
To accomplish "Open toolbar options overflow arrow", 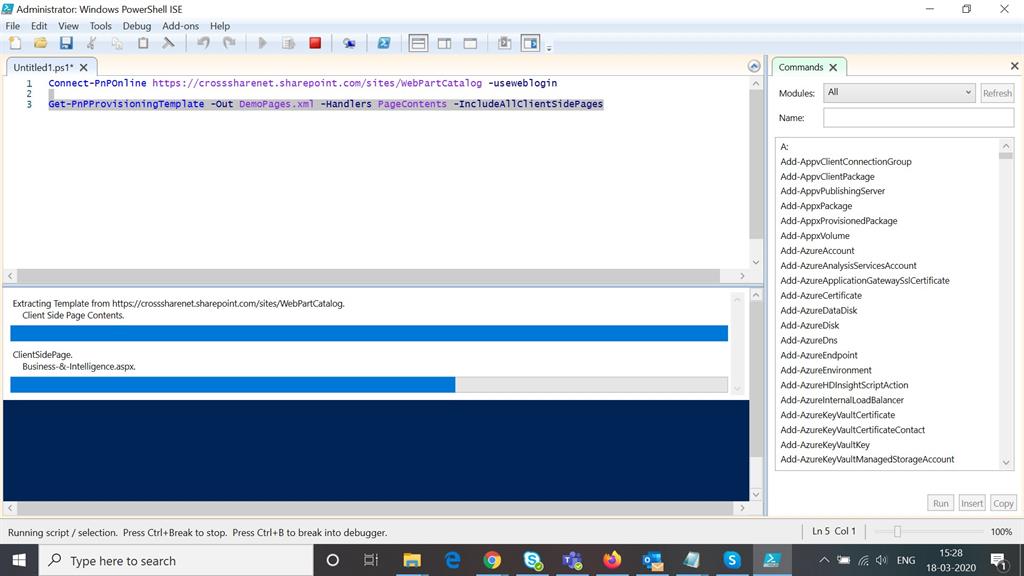I will (549, 48).
